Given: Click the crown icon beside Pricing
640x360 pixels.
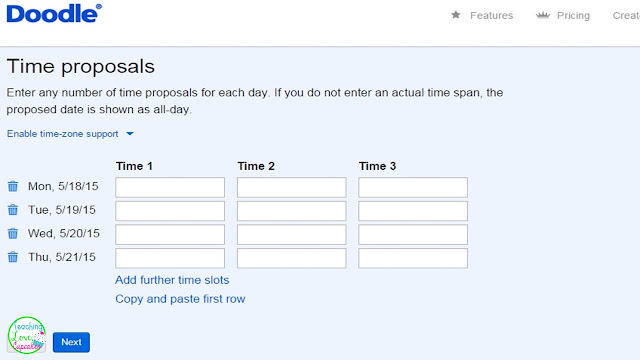Looking at the screenshot, I should click(542, 15).
